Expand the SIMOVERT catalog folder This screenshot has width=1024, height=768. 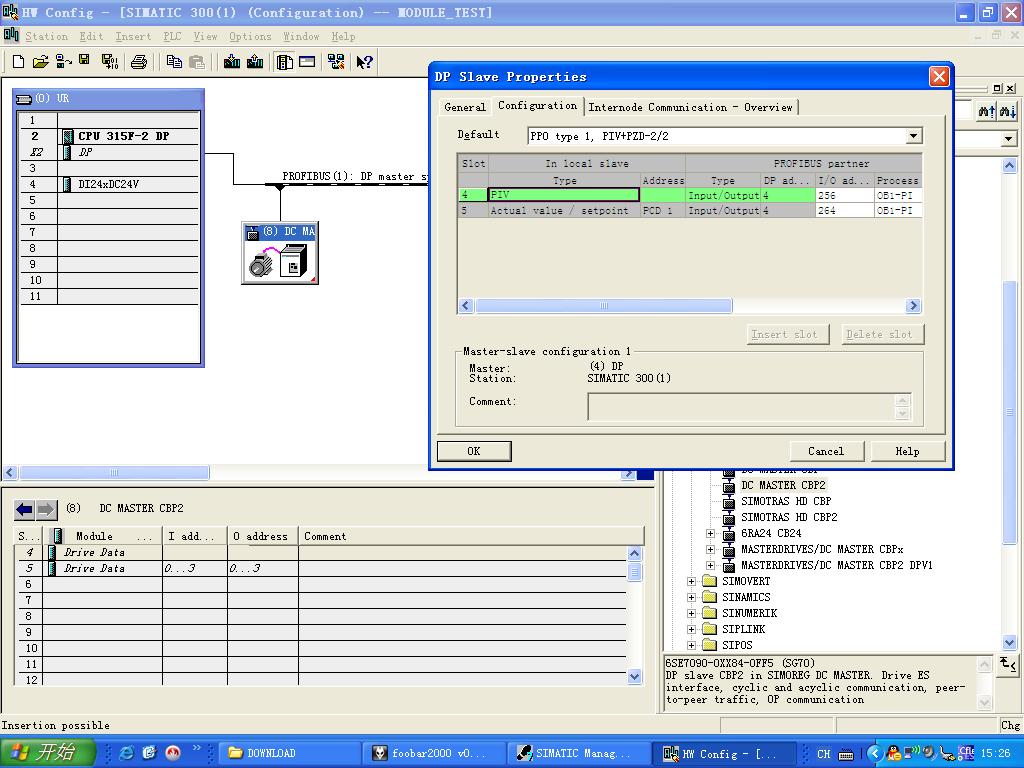(691, 581)
